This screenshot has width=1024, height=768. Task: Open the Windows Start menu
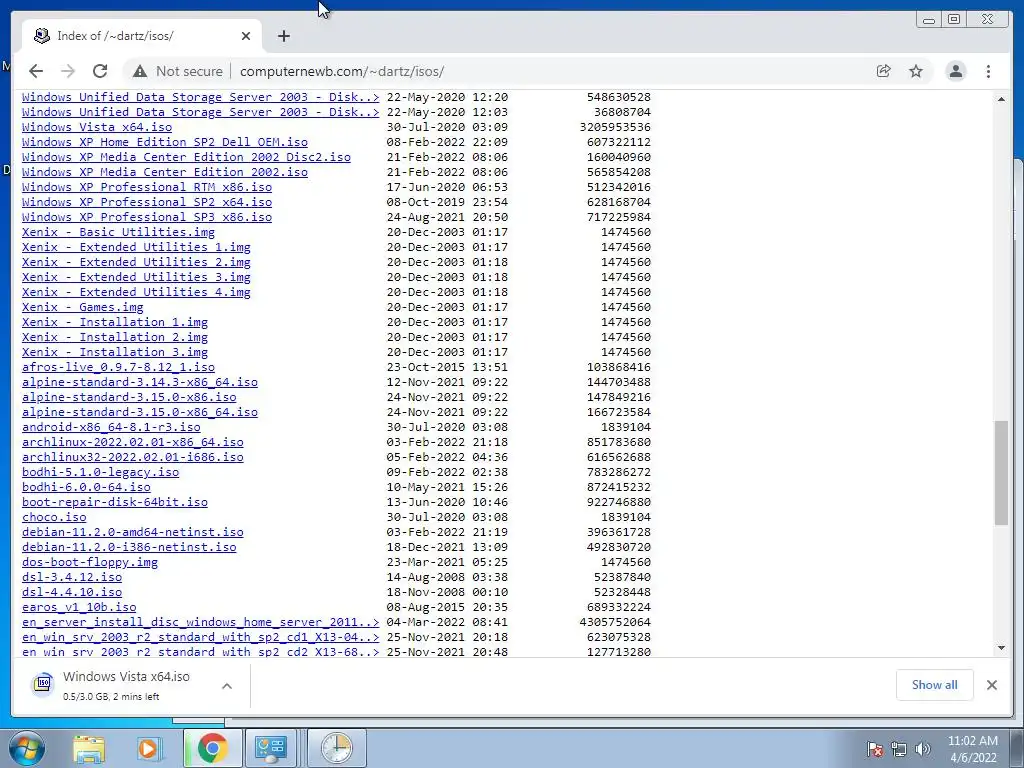(x=26, y=748)
